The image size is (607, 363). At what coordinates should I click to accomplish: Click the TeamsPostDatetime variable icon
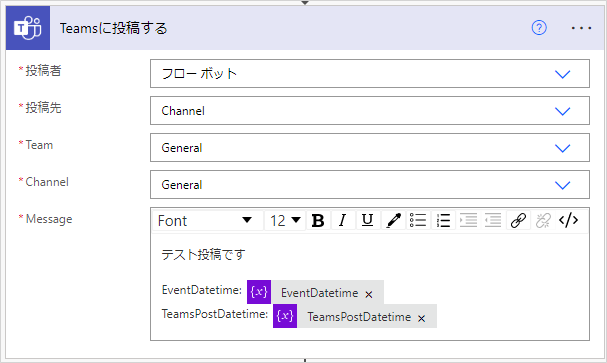pyautogui.click(x=285, y=316)
